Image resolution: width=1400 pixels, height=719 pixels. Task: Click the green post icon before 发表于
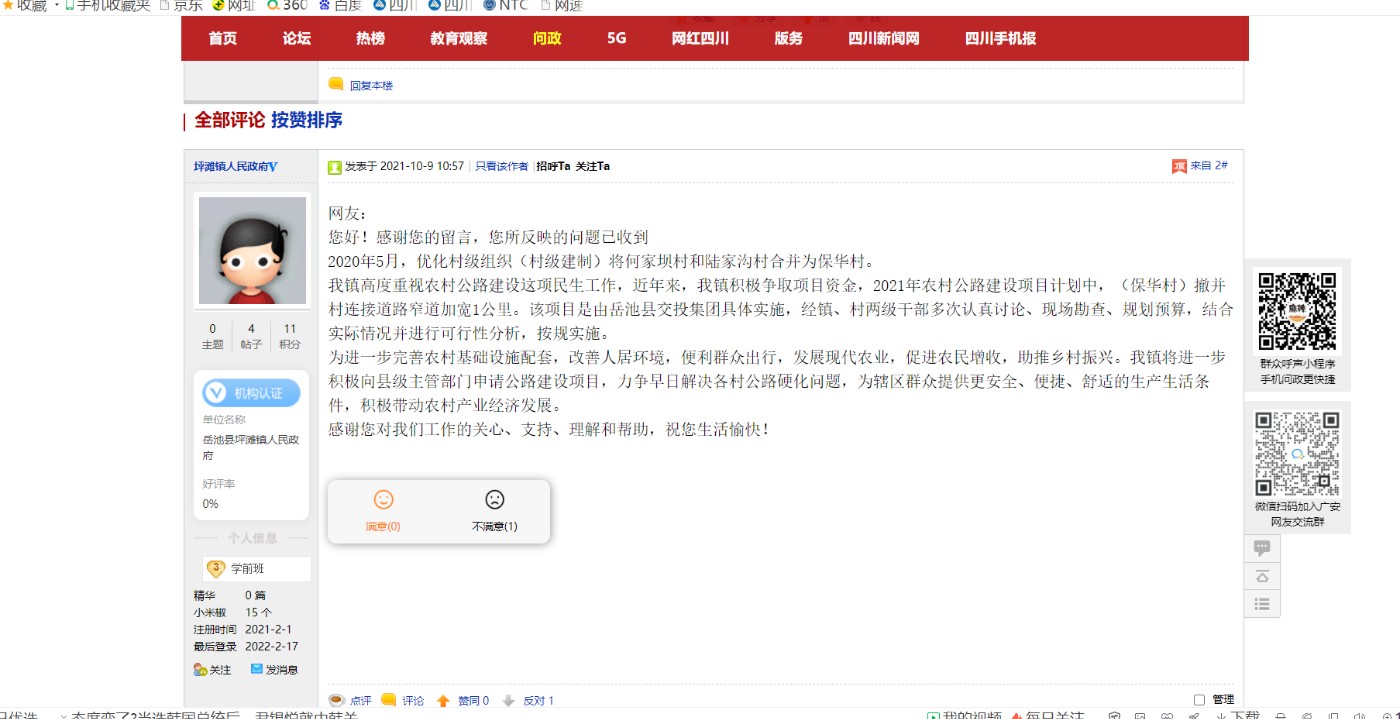click(335, 167)
